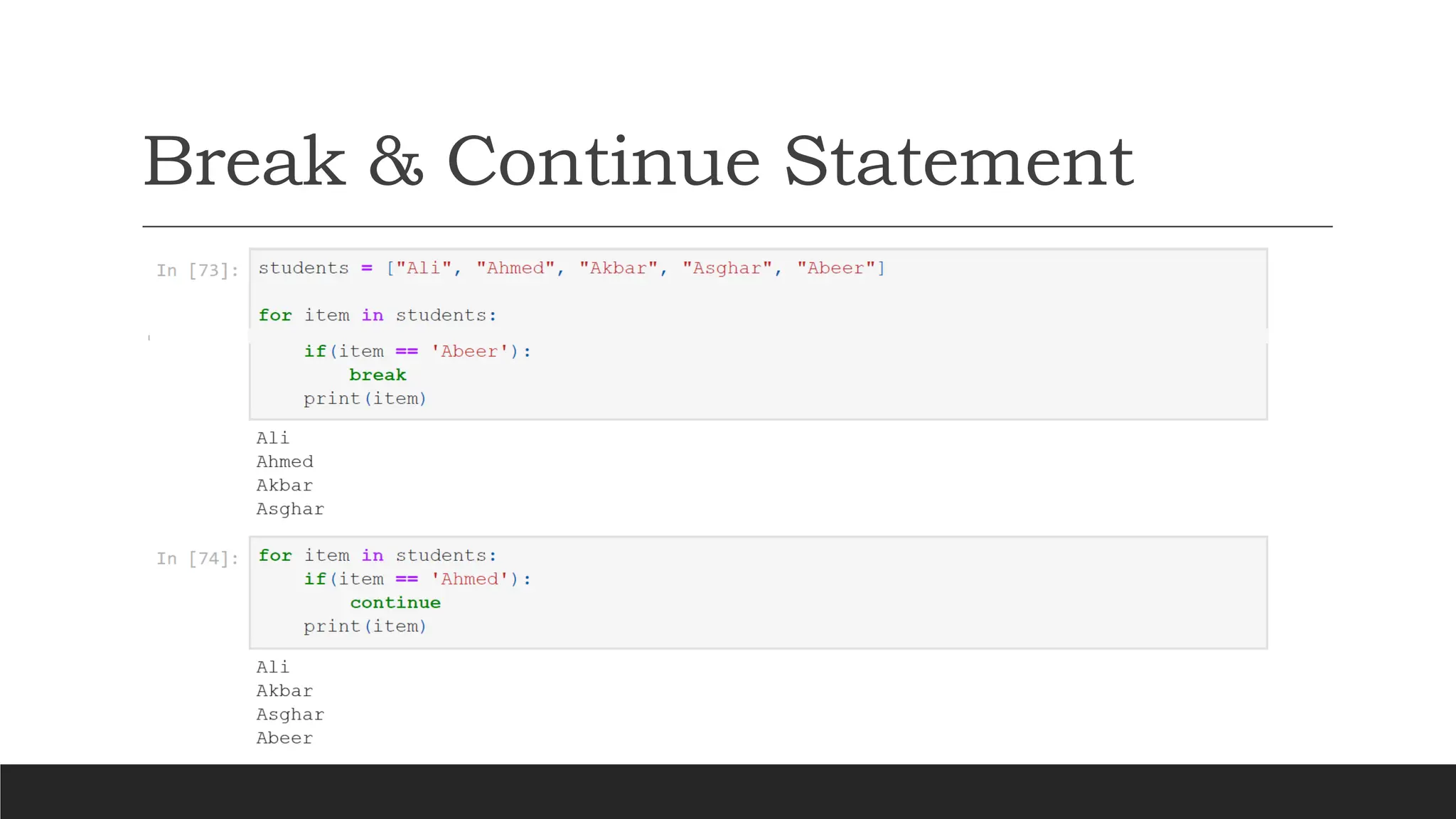Click the "Abeer" string in the students list
This screenshot has width=1456, height=819.
pos(836,268)
